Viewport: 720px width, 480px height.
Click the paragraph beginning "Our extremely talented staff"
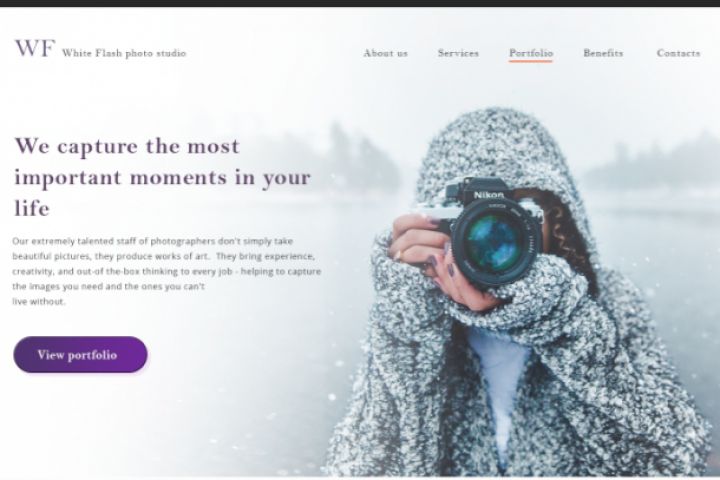pos(167,271)
